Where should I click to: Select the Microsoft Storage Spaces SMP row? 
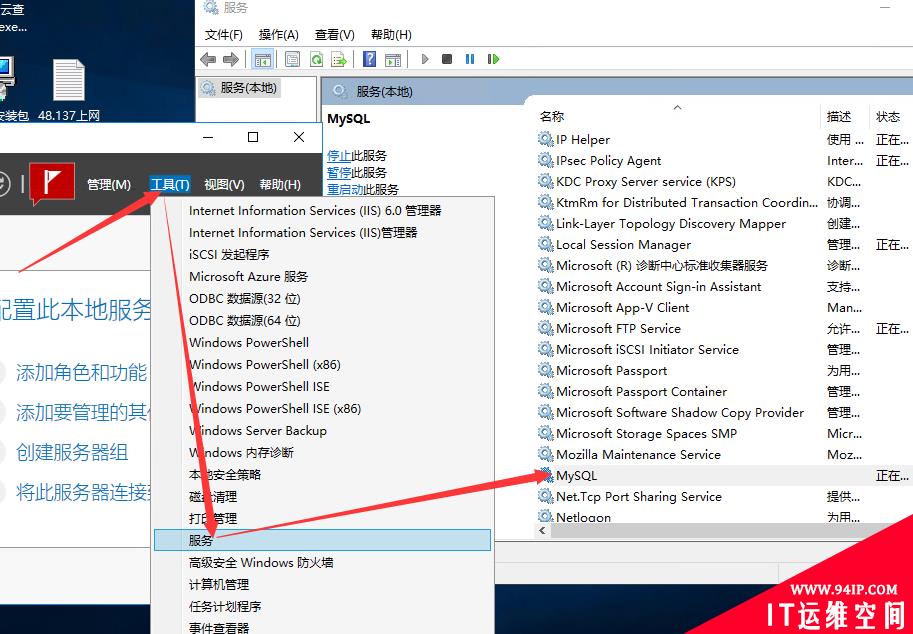pyautogui.click(x=724, y=434)
